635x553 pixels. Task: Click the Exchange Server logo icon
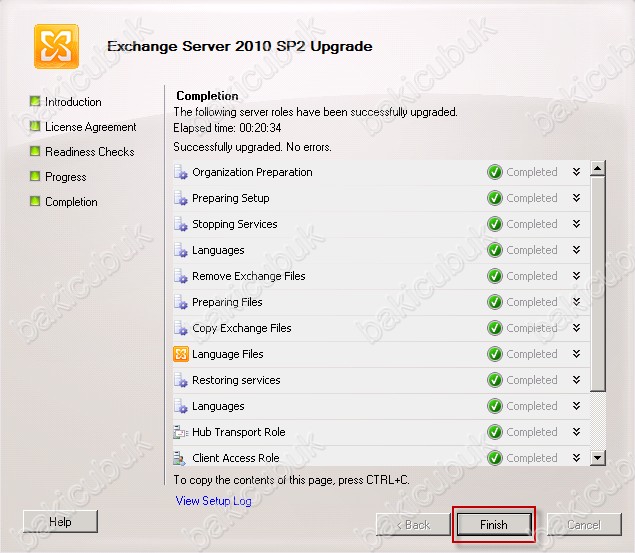(56, 46)
